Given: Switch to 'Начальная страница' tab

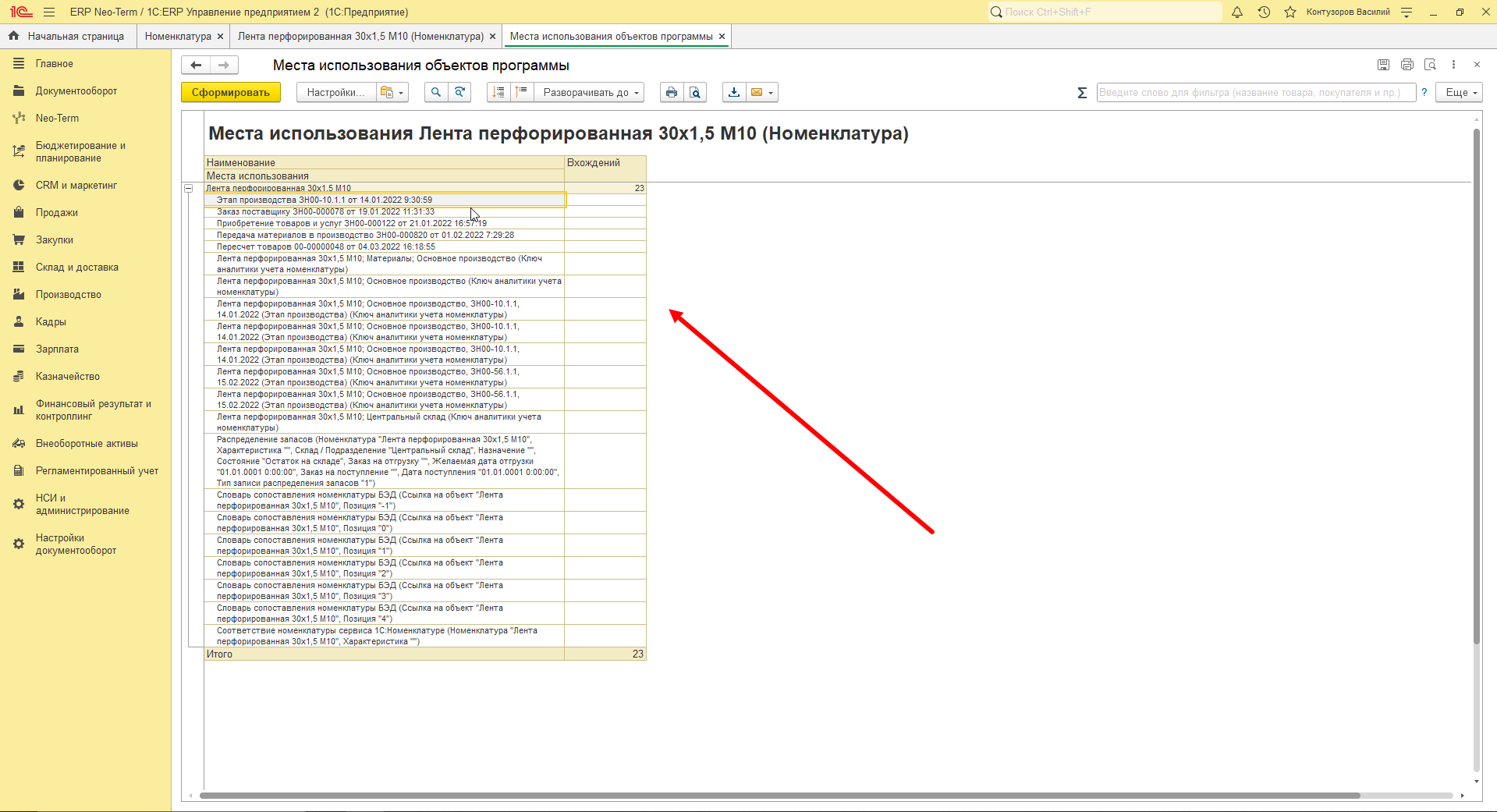Looking at the screenshot, I should (x=68, y=37).
